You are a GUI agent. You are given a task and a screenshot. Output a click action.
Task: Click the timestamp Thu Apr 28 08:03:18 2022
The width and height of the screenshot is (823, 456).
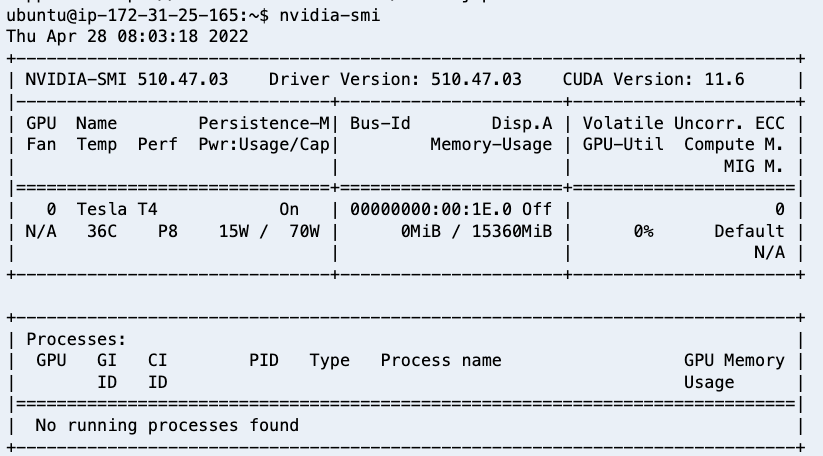pyautogui.click(x=128, y=36)
